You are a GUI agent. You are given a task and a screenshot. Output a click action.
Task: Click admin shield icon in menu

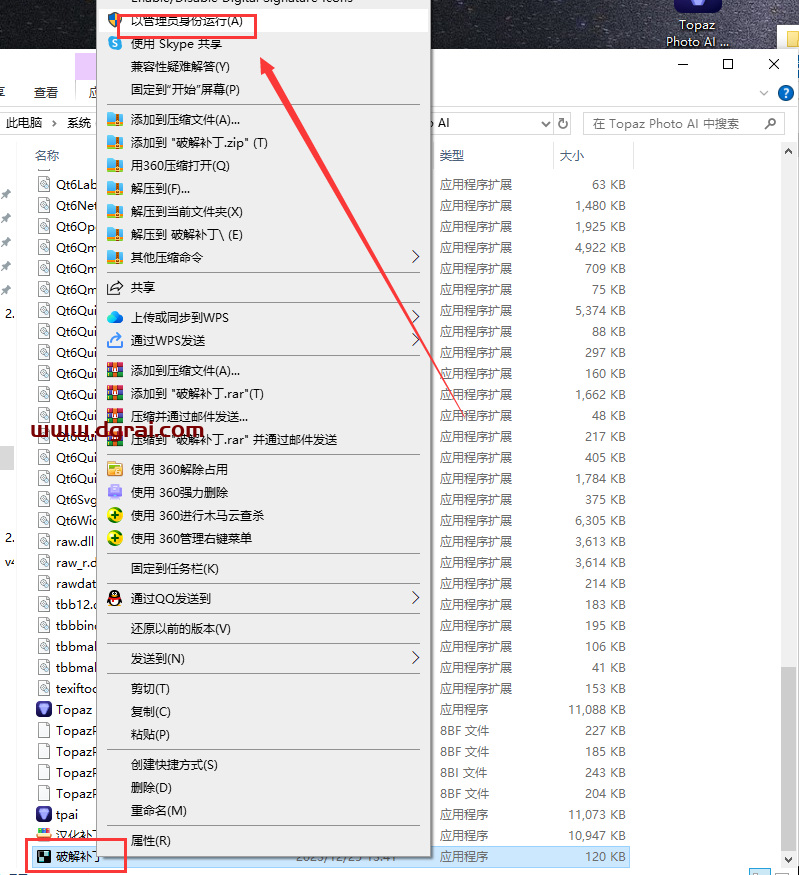click(x=114, y=20)
